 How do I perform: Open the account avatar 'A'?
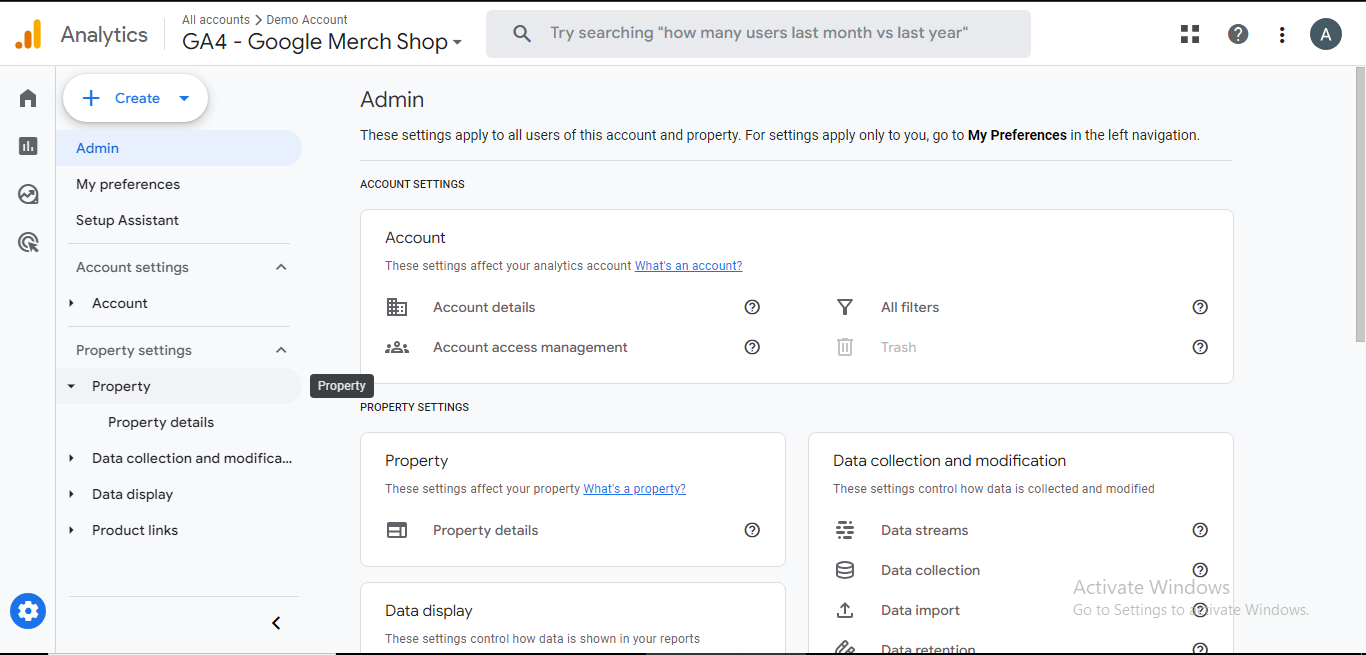point(1326,34)
